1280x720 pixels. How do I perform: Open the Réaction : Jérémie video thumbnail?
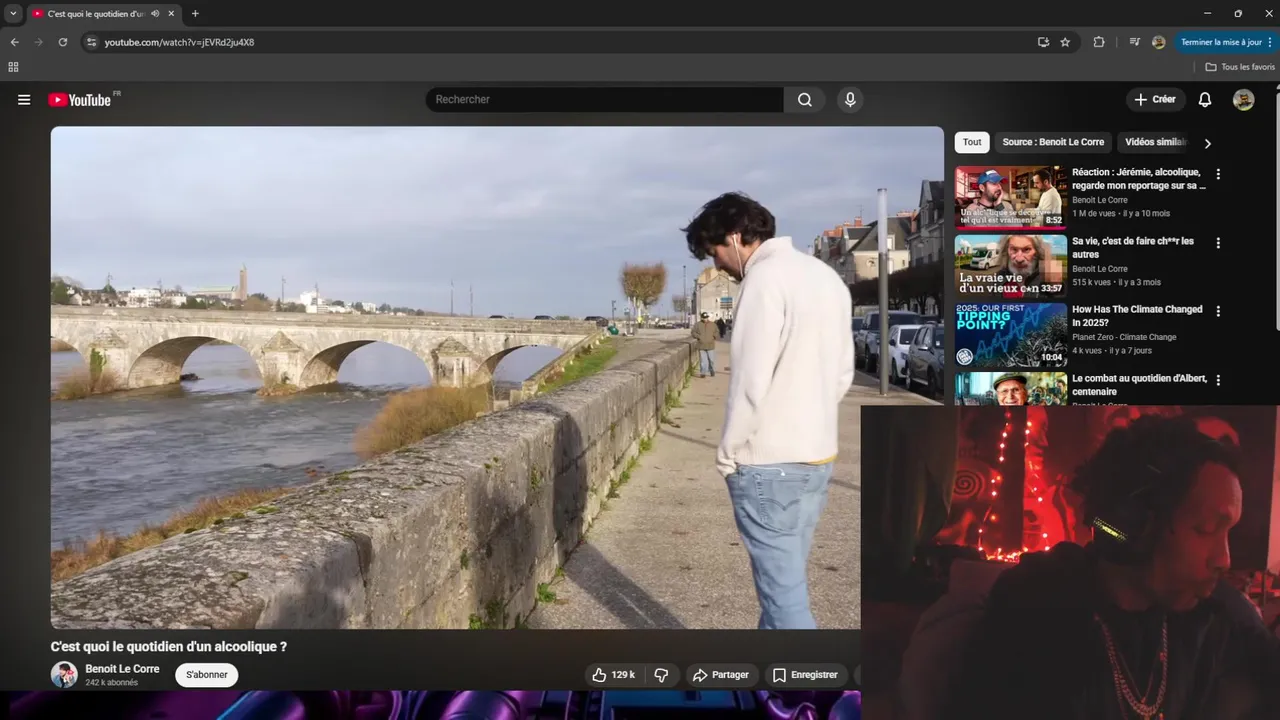click(1011, 197)
